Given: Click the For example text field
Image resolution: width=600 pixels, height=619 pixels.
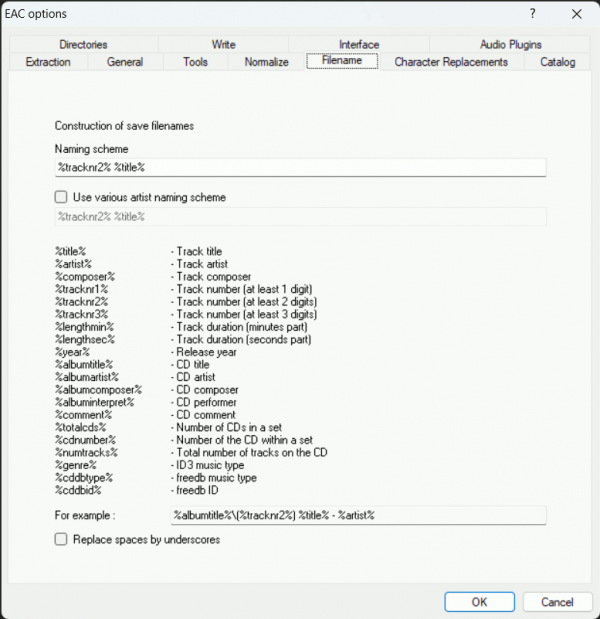Looking at the screenshot, I should point(358,515).
